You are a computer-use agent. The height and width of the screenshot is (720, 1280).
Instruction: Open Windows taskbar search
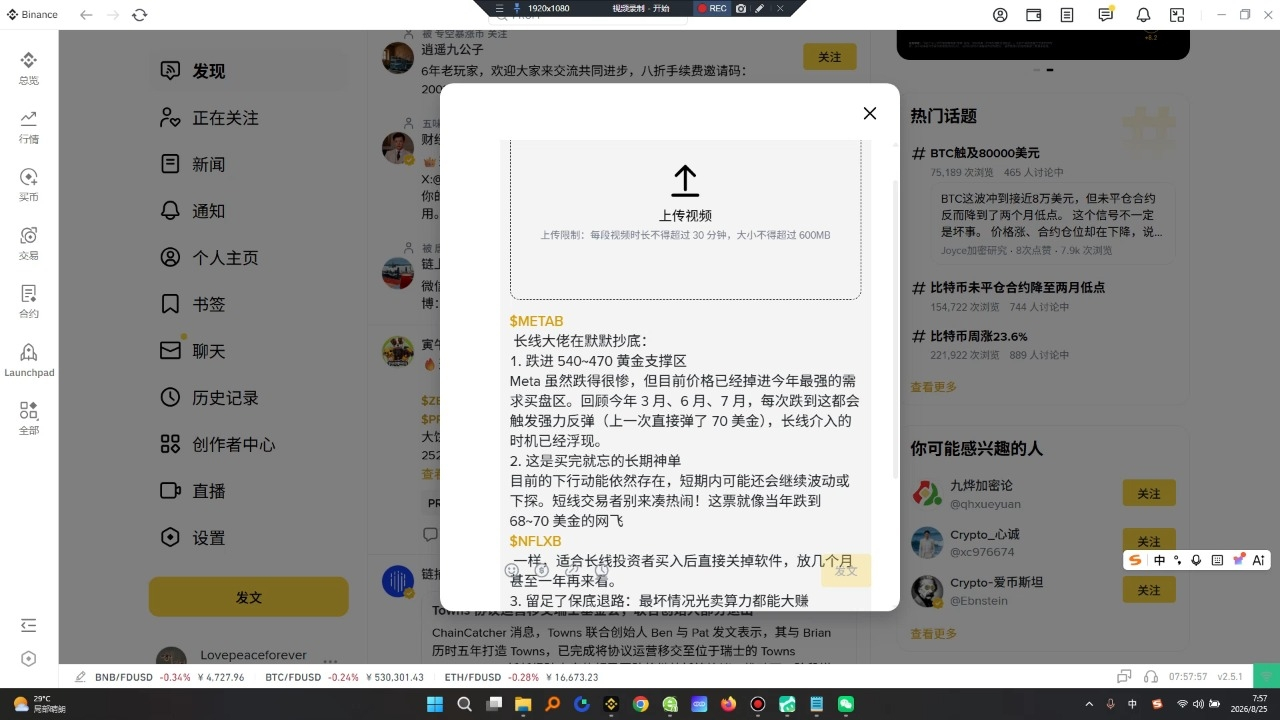[465, 704]
